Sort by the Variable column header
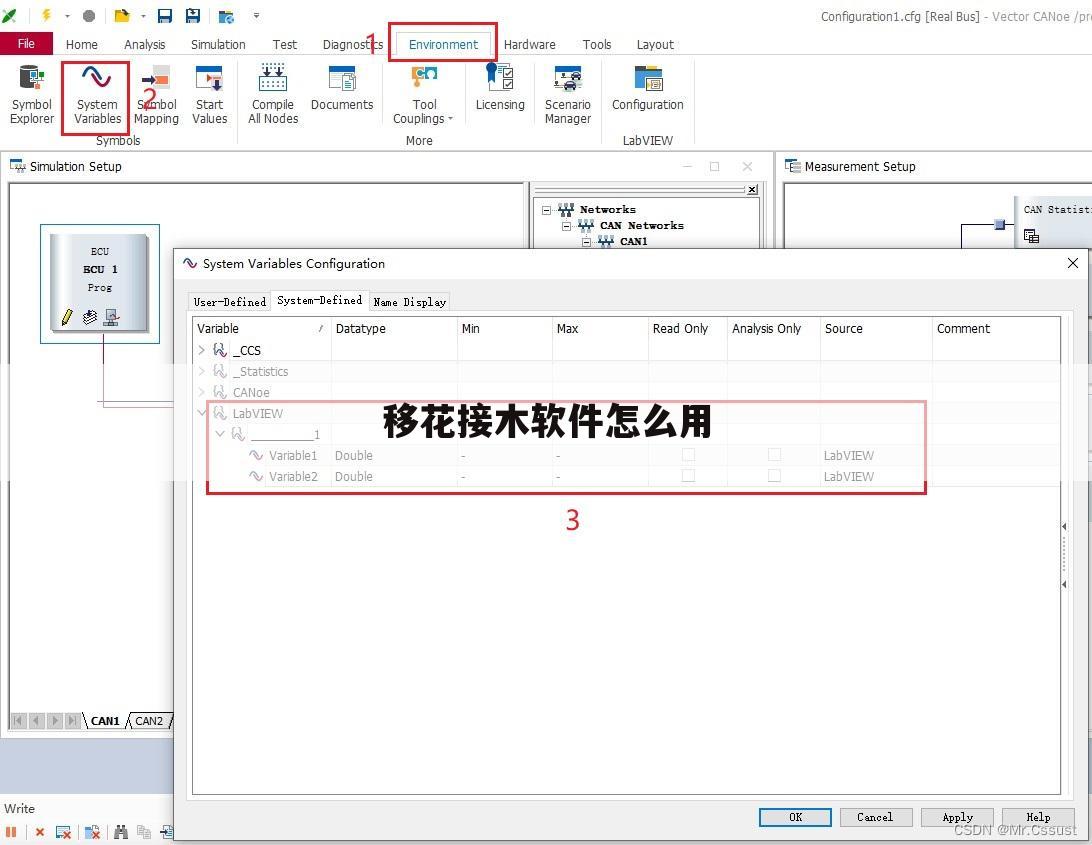Viewport: 1092px width, 845px height. pos(261,328)
